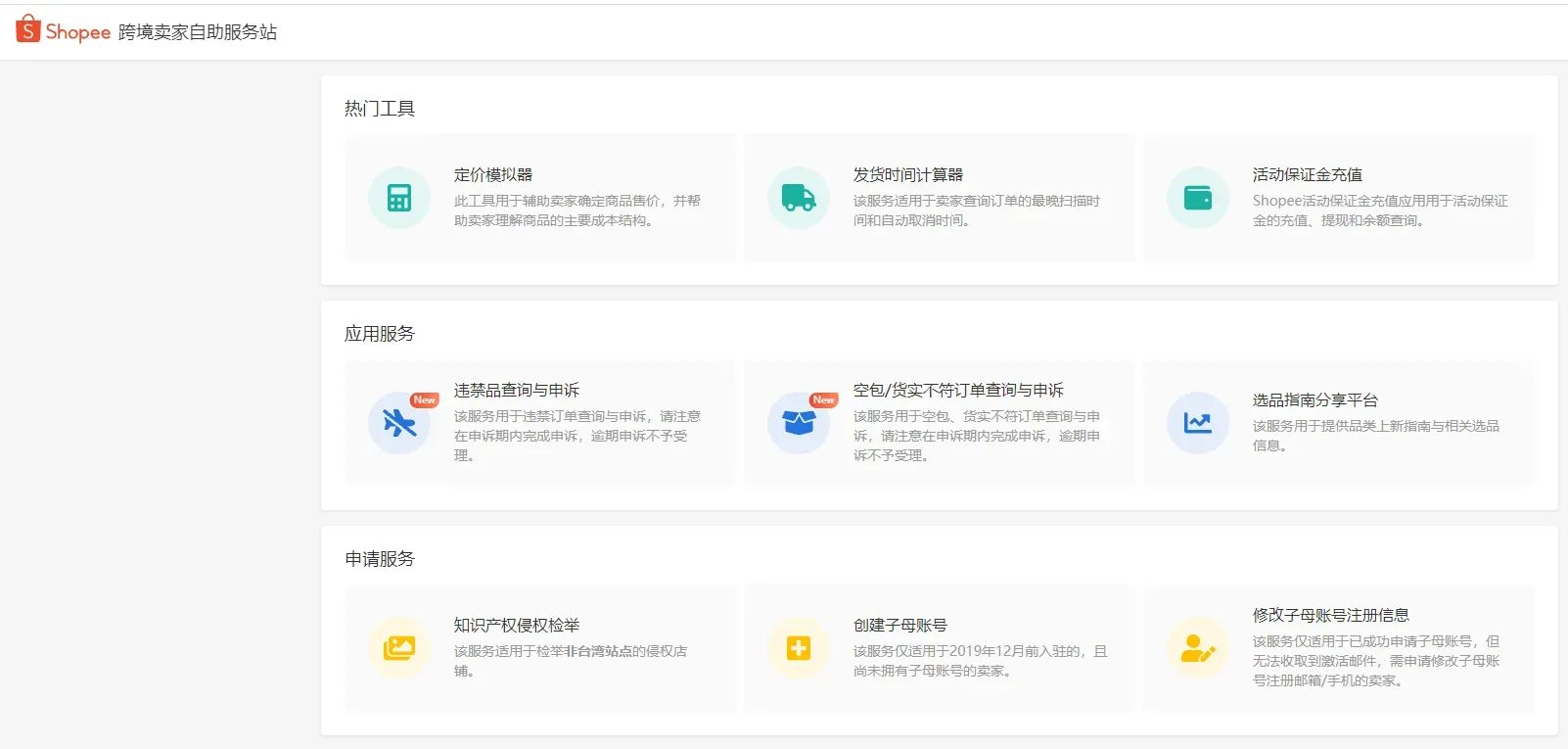1568x749 pixels.
Task: Open 空包/货实不符订单查询与申诉 title
Action: [x=958, y=391]
